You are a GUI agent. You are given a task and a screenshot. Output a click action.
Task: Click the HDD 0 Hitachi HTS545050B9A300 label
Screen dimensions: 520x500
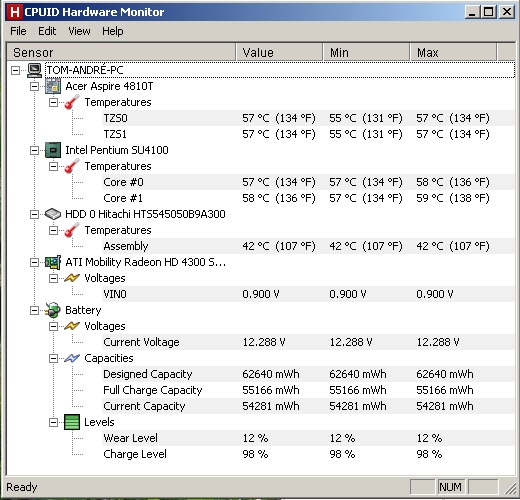[x=145, y=214]
